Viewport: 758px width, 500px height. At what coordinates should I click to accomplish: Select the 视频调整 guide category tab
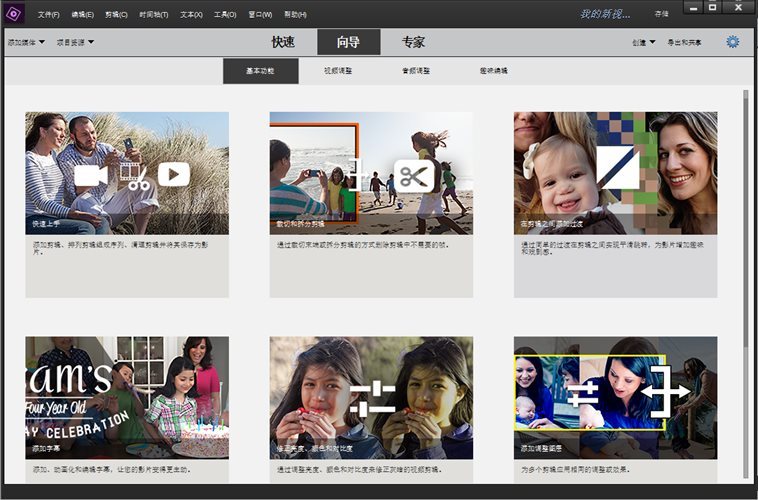point(338,71)
